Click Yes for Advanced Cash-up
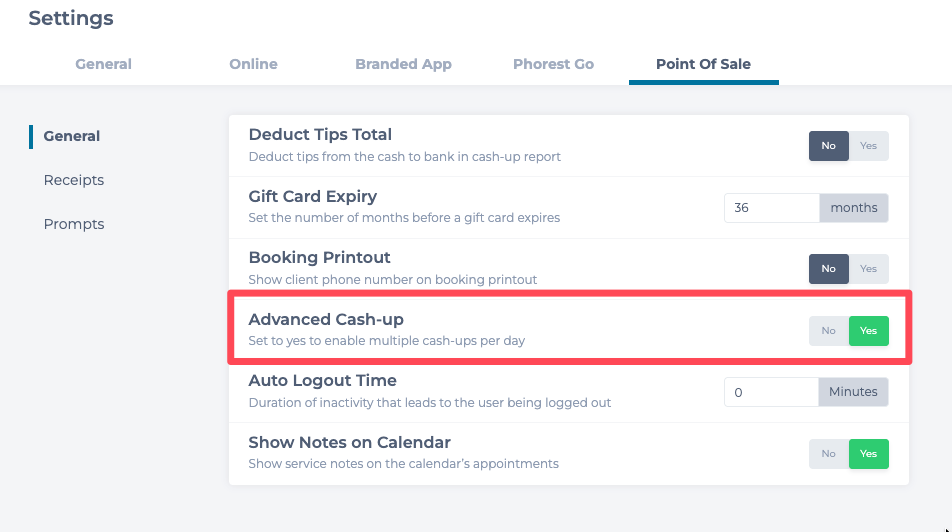Image resolution: width=952 pixels, height=532 pixels. [868, 331]
